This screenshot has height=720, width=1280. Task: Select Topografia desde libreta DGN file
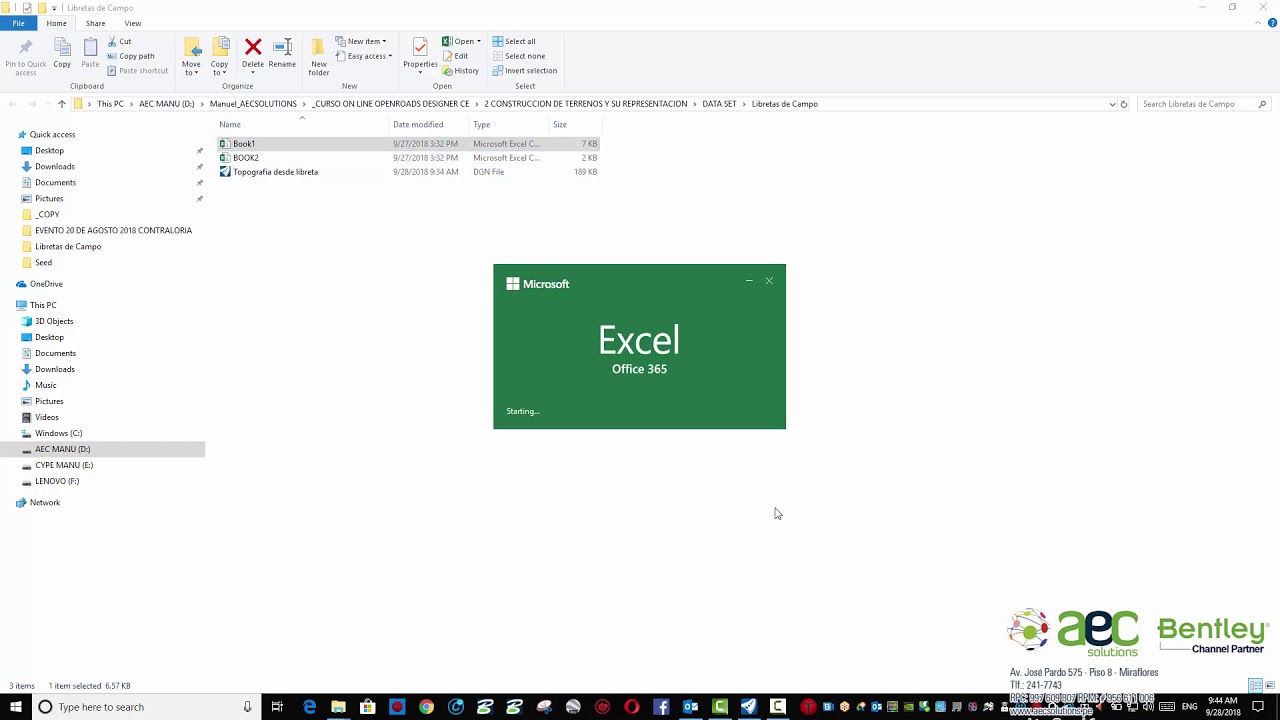pos(409,172)
